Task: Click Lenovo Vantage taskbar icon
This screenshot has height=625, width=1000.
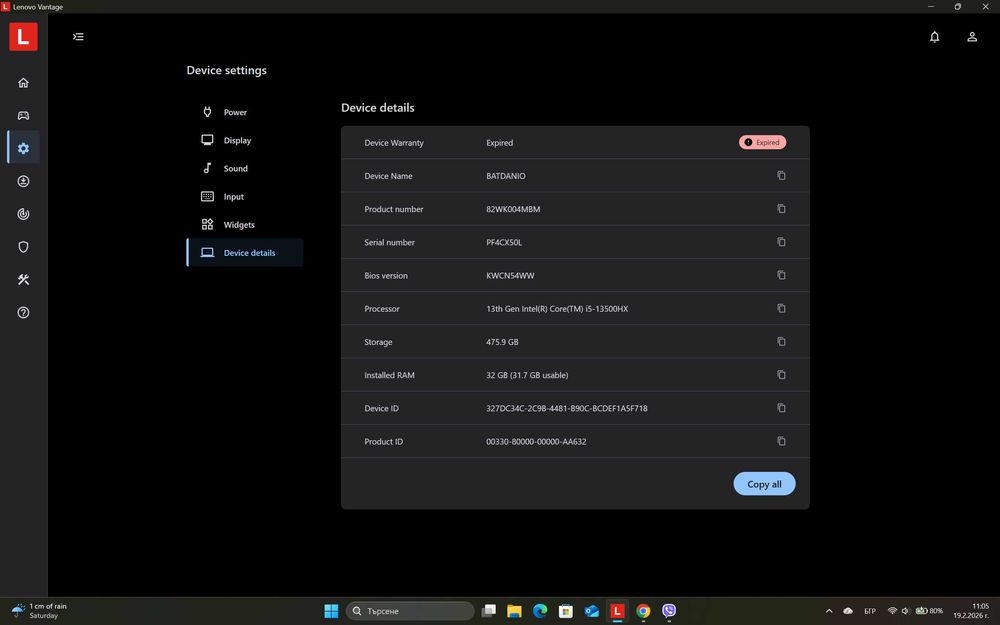Action: click(x=617, y=611)
